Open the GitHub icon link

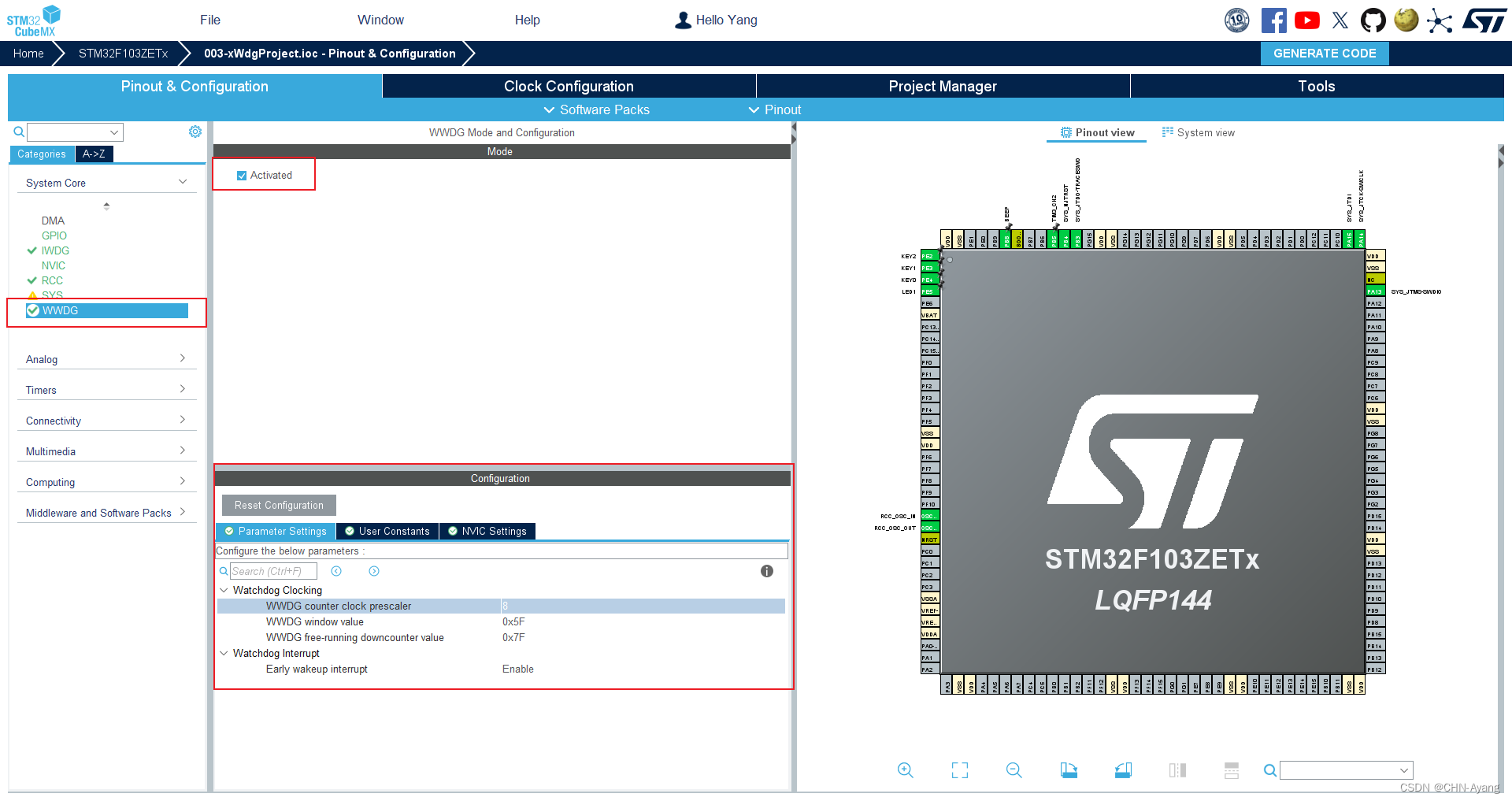1373,20
